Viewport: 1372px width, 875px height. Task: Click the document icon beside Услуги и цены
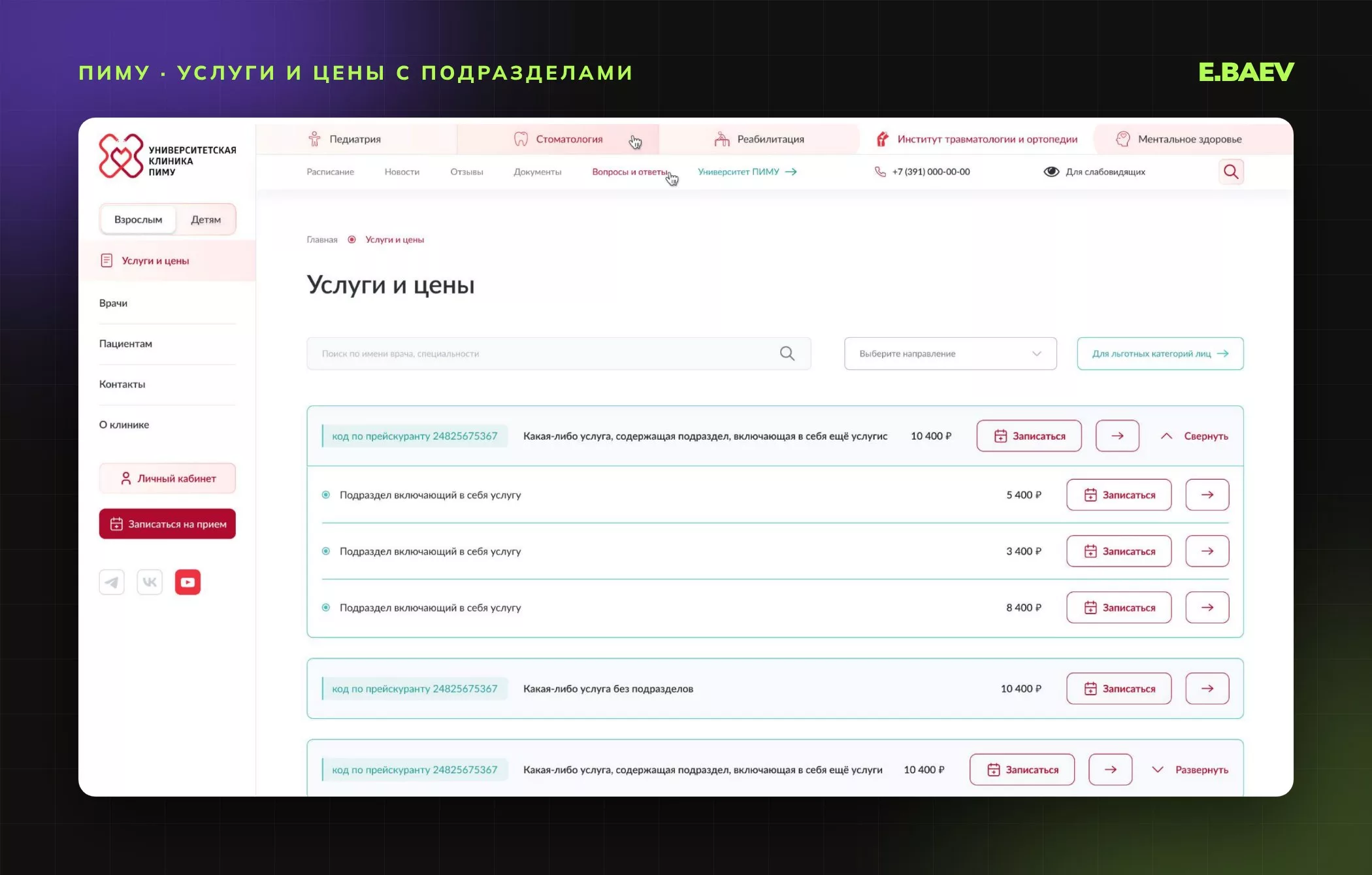coord(106,261)
